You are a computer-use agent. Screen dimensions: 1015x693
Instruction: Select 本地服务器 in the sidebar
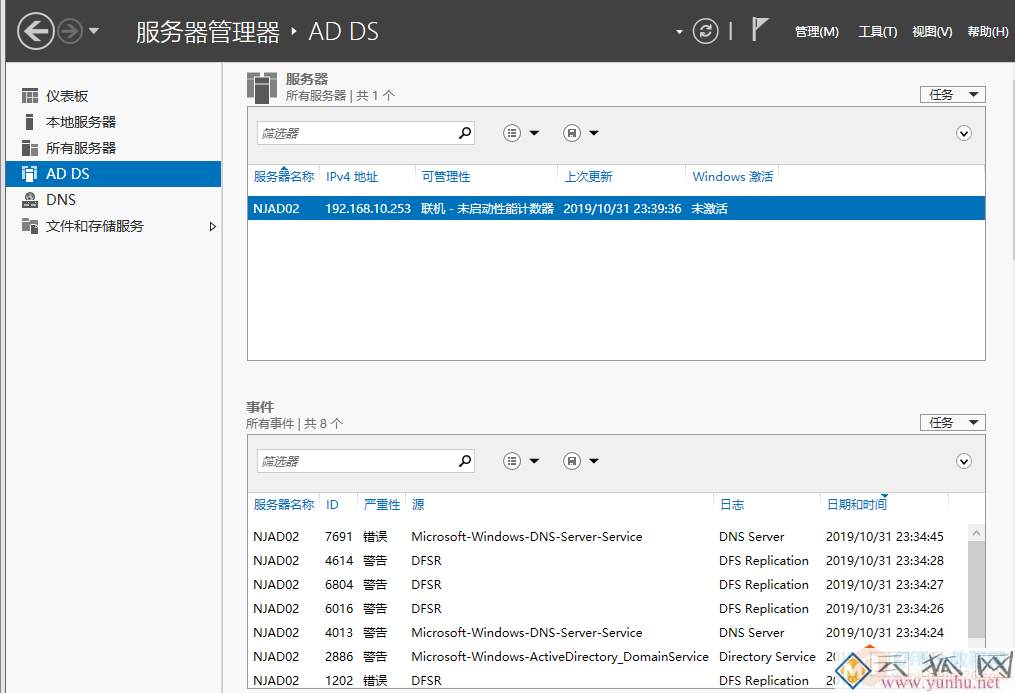tap(80, 122)
